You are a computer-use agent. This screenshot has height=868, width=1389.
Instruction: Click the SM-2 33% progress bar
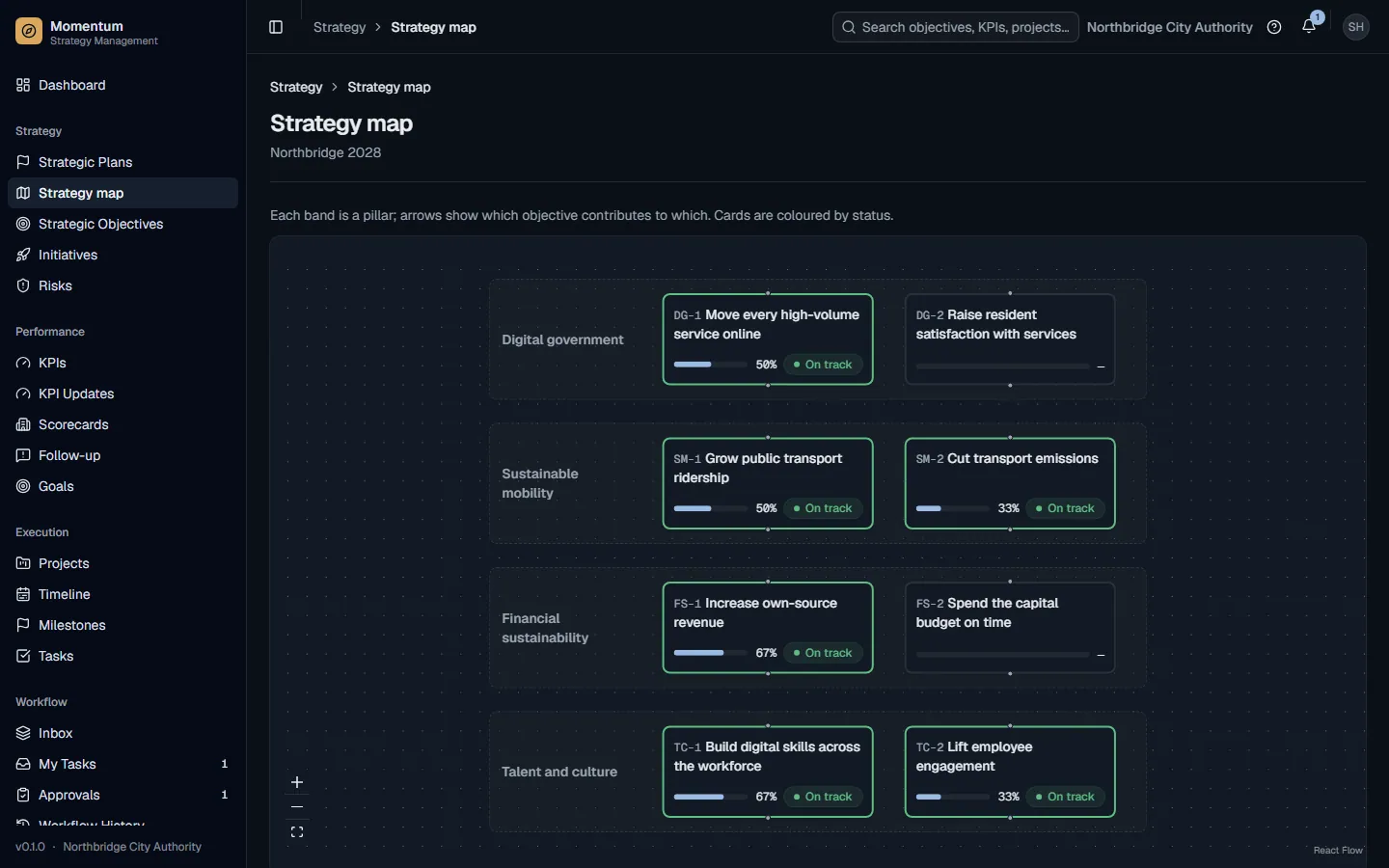[952, 508]
